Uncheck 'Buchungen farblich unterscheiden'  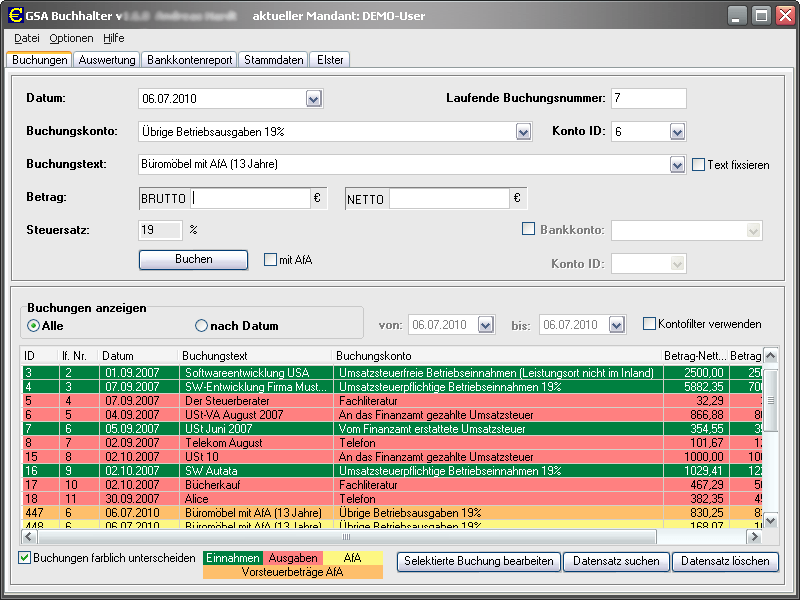coord(25,558)
